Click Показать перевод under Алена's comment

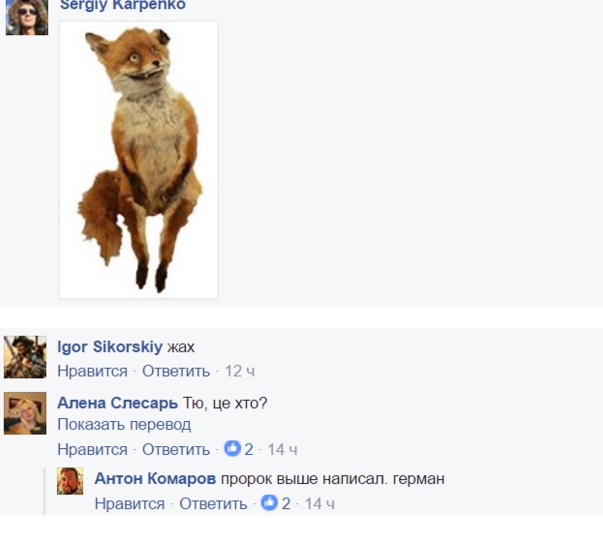[124, 425]
